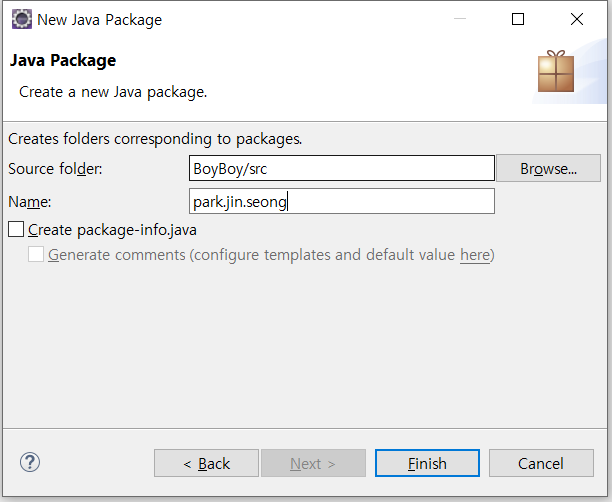Cancel the package creation
This screenshot has width=612, height=502.
(541, 463)
